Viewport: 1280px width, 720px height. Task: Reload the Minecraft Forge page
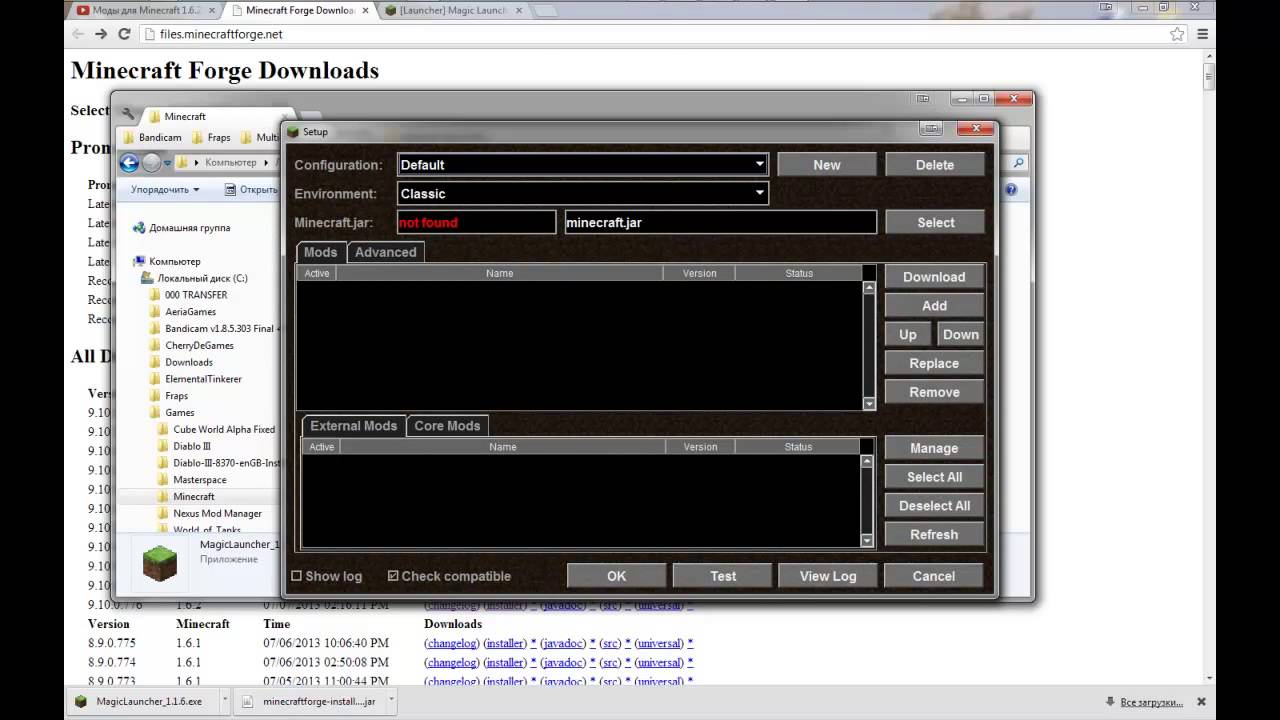coord(124,34)
